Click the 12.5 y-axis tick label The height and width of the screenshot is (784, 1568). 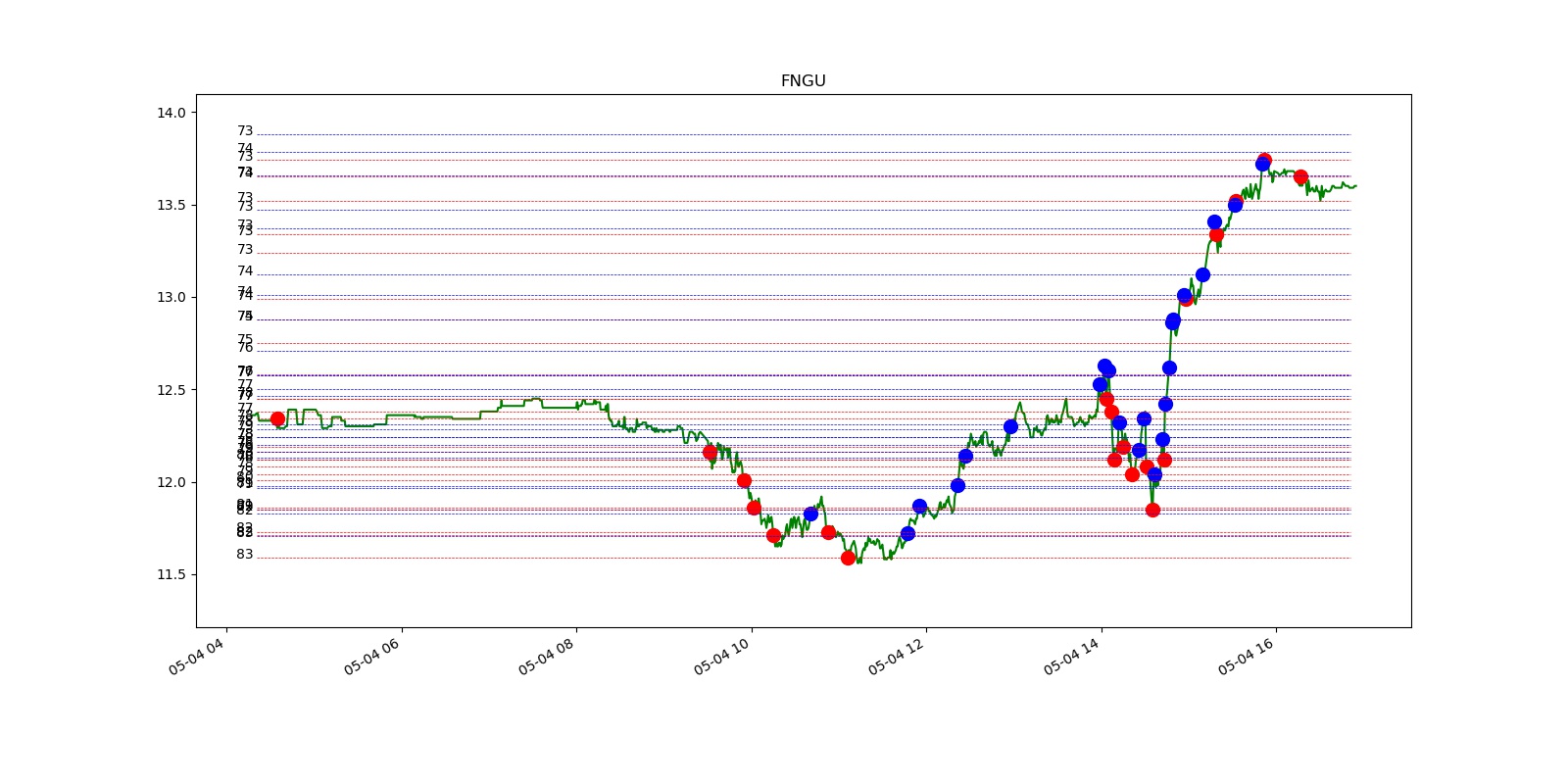[x=171, y=390]
